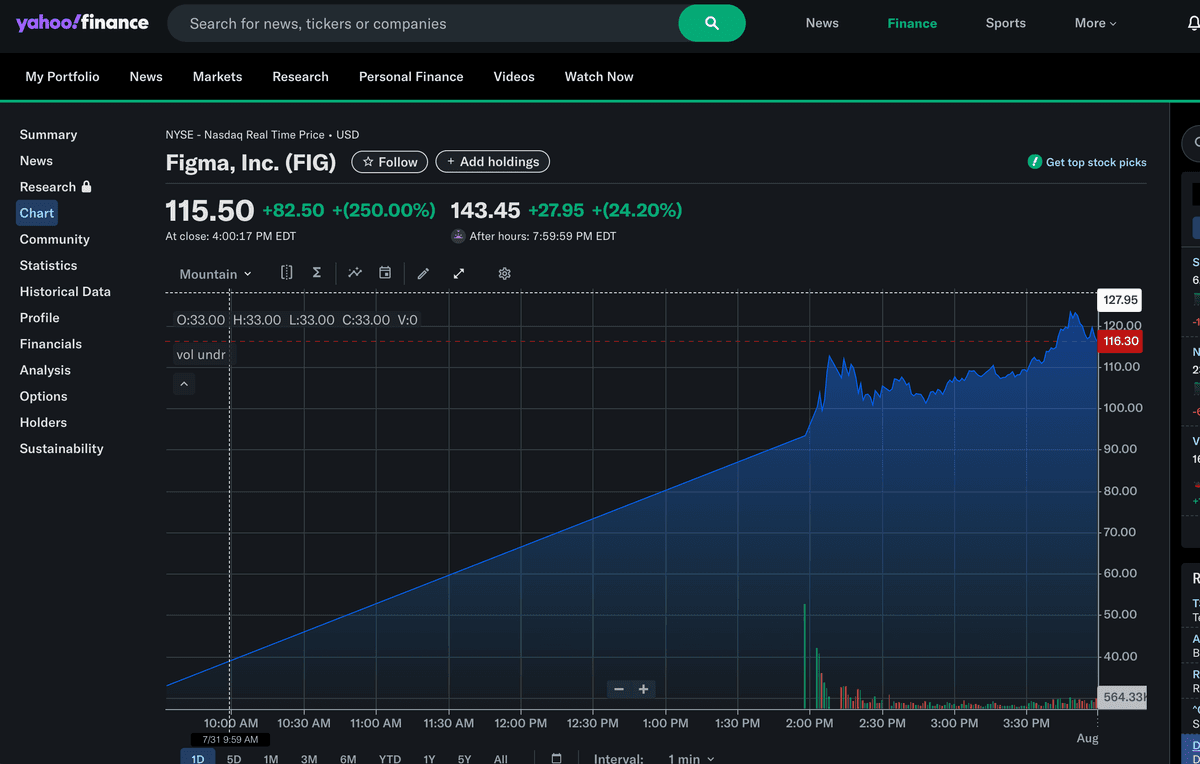The height and width of the screenshot is (764, 1200).
Task: Open Sports in top header
Action: pyautogui.click(x=1005, y=23)
